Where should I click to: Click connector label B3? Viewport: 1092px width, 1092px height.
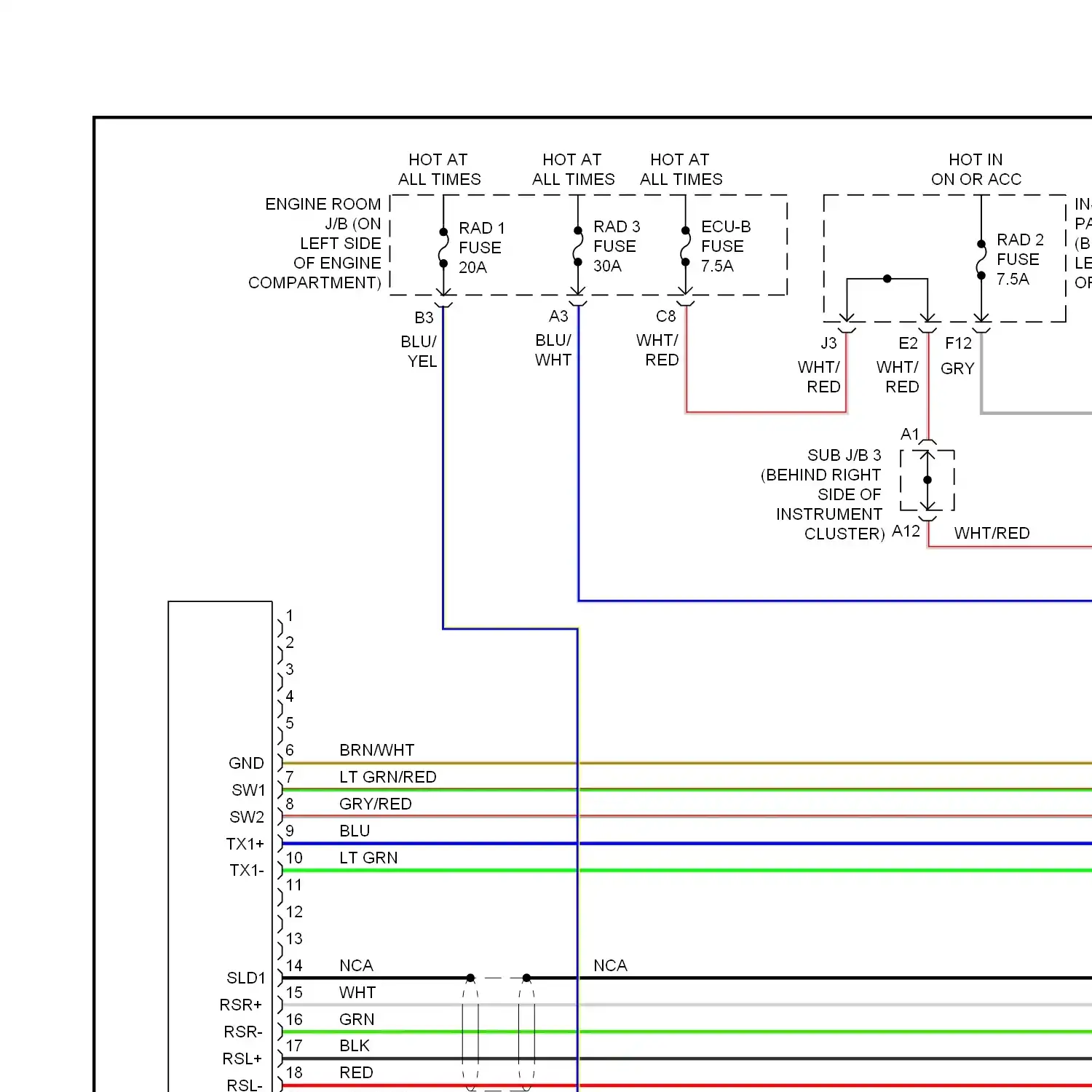424,317
